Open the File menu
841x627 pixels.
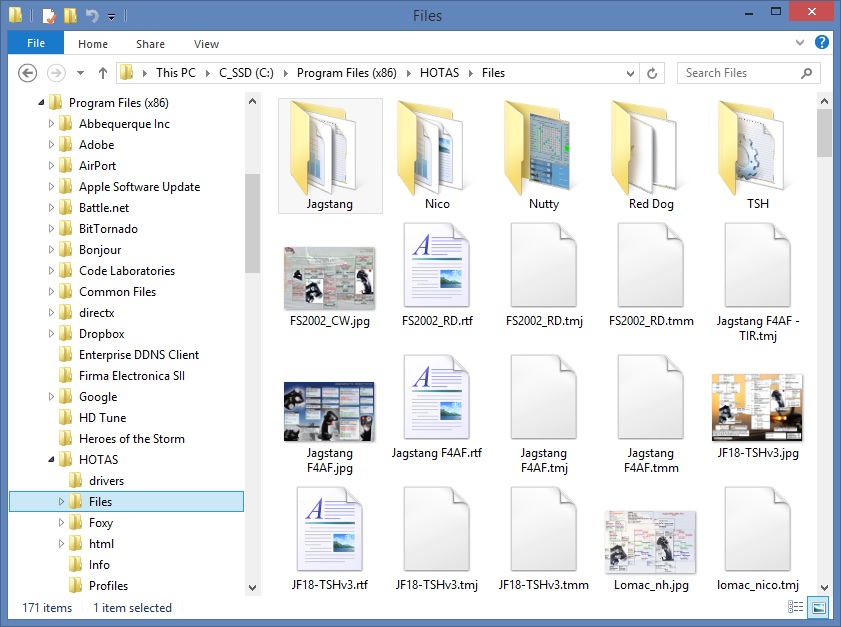pyautogui.click(x=36, y=44)
